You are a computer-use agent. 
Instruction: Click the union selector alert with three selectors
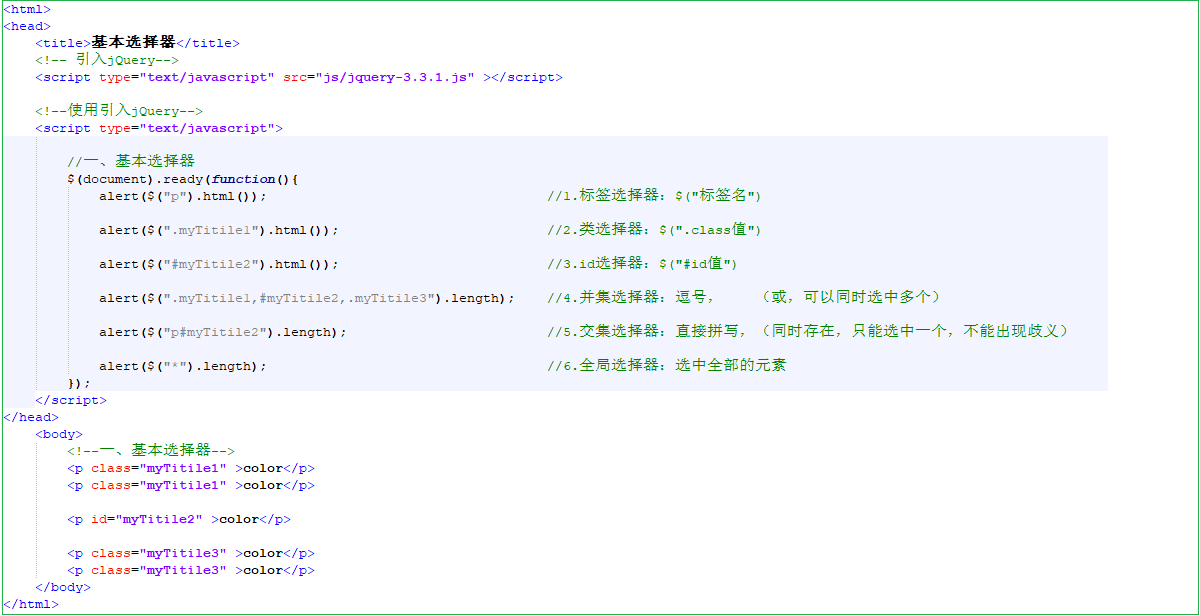[307, 298]
